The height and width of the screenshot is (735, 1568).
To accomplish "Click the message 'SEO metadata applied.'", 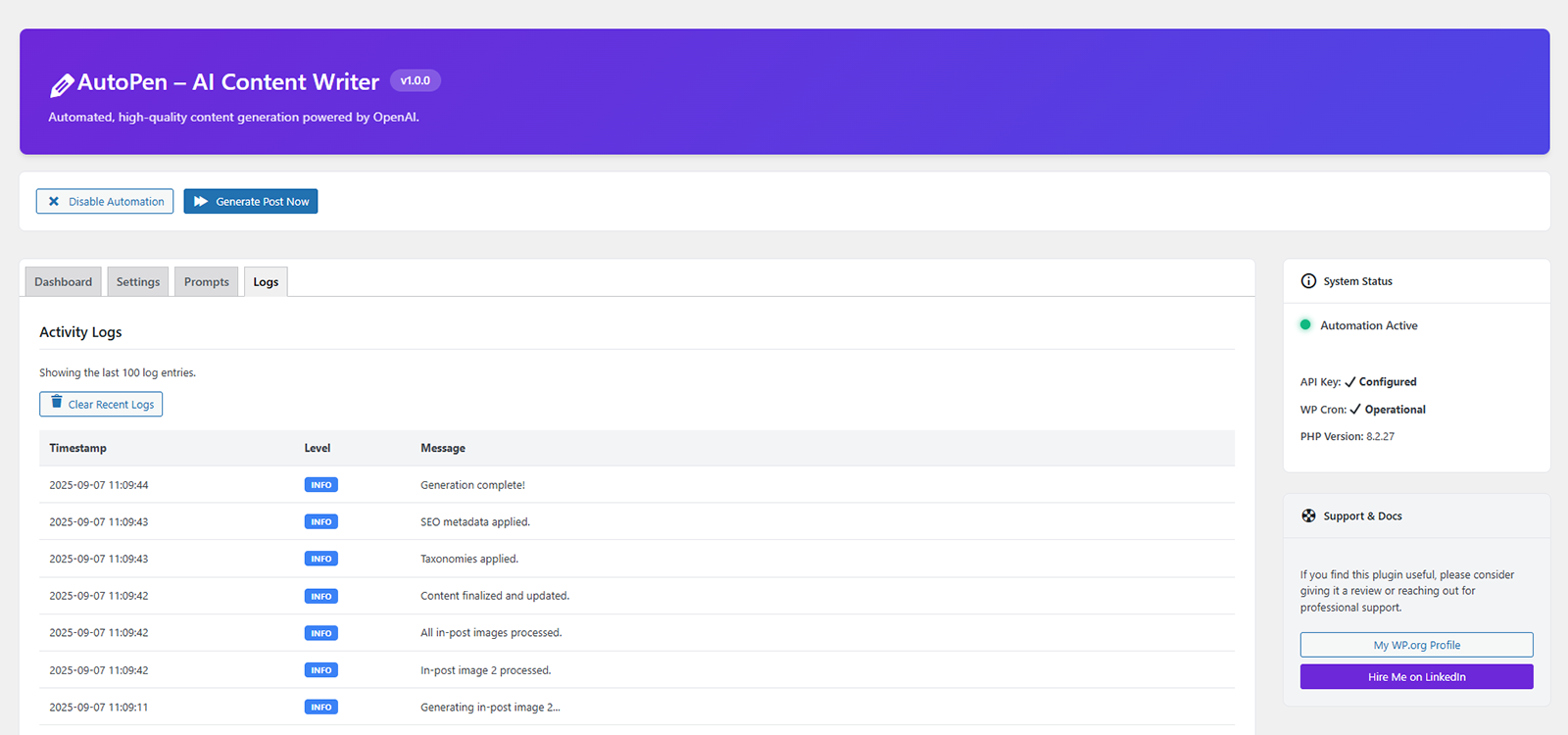I will (x=475, y=522).
